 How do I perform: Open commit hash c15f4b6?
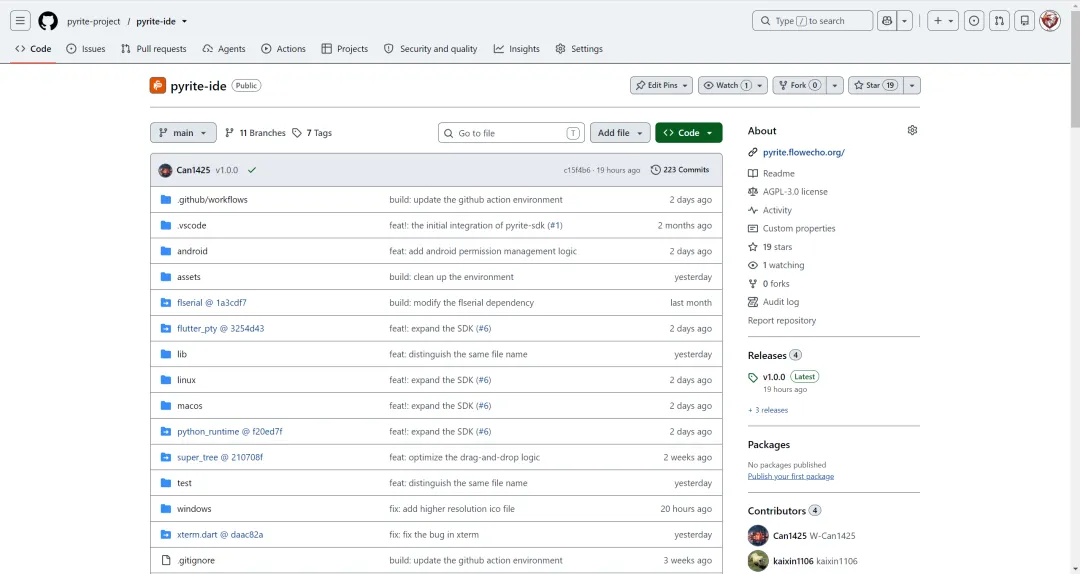tap(577, 170)
